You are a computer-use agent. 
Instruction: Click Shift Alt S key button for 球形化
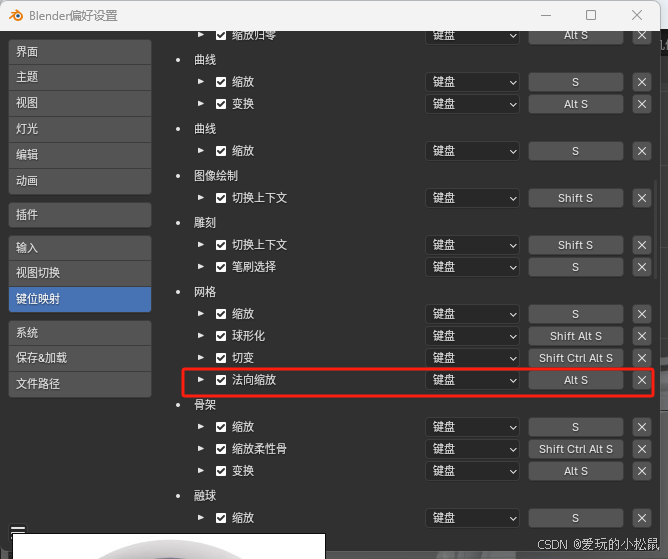(x=576, y=336)
